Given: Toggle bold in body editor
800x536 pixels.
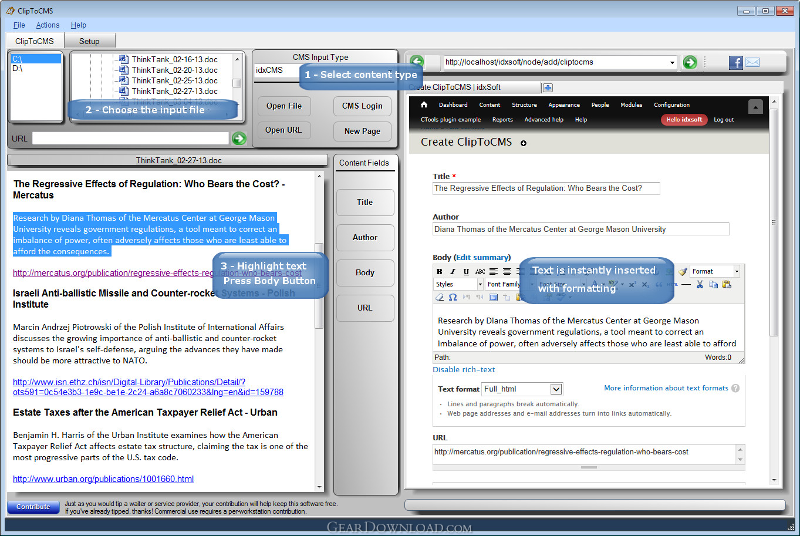Looking at the screenshot, I should point(439,271).
